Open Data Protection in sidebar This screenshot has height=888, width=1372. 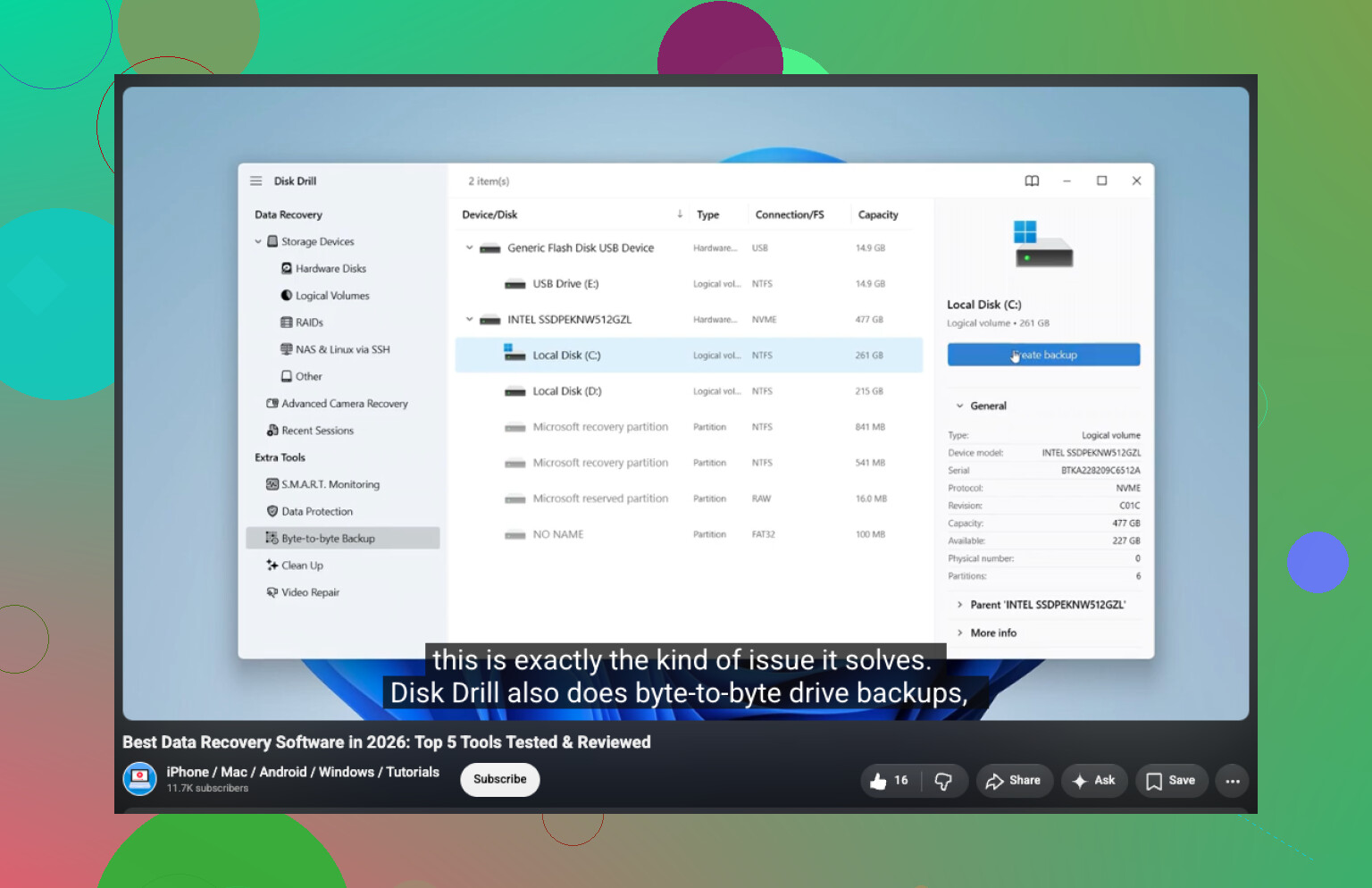(309, 511)
